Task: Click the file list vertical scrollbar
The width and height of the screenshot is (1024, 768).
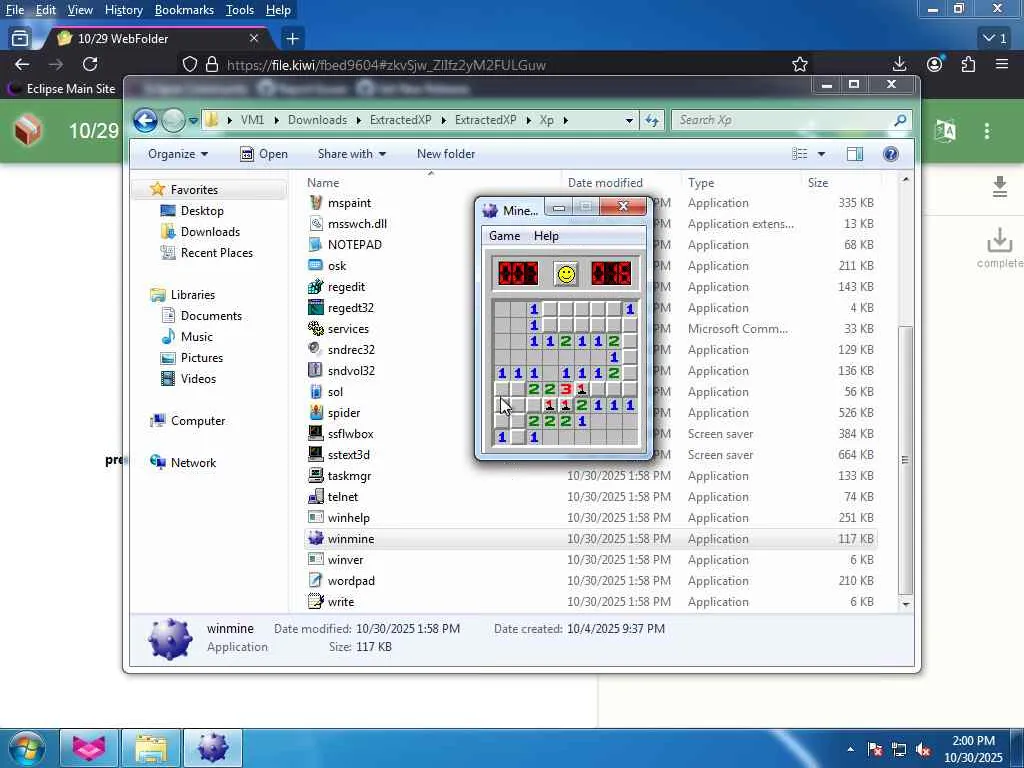Action: coord(905,460)
